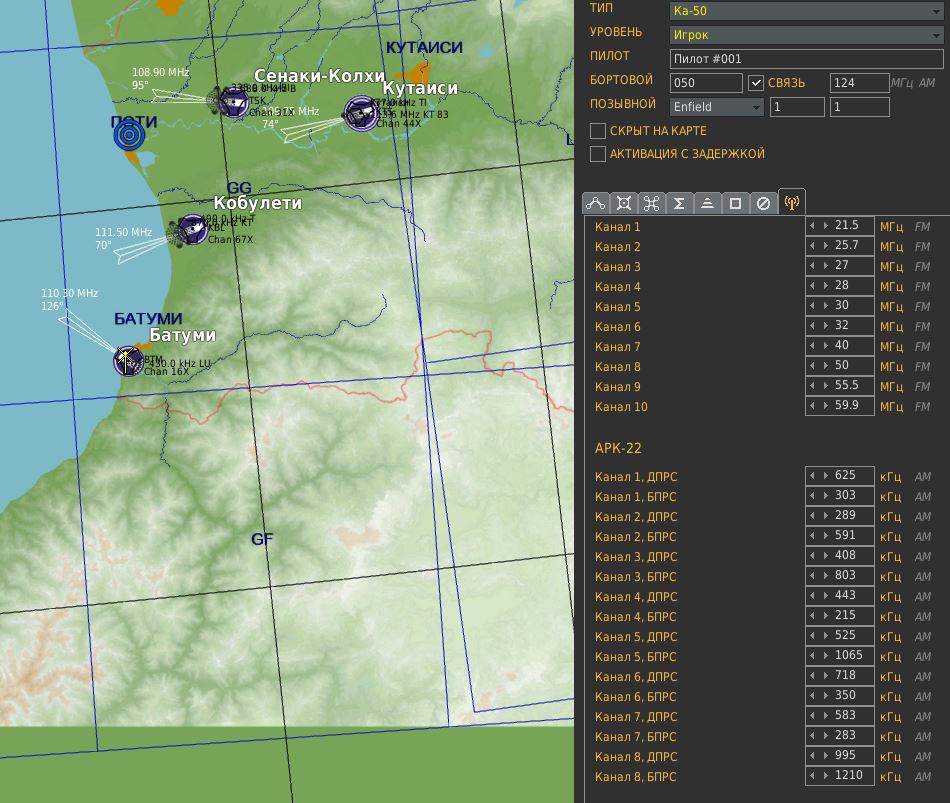Decrease Канал 4 frequency with left arrow
Image resolution: width=950 pixels, height=803 pixels.
(x=812, y=285)
